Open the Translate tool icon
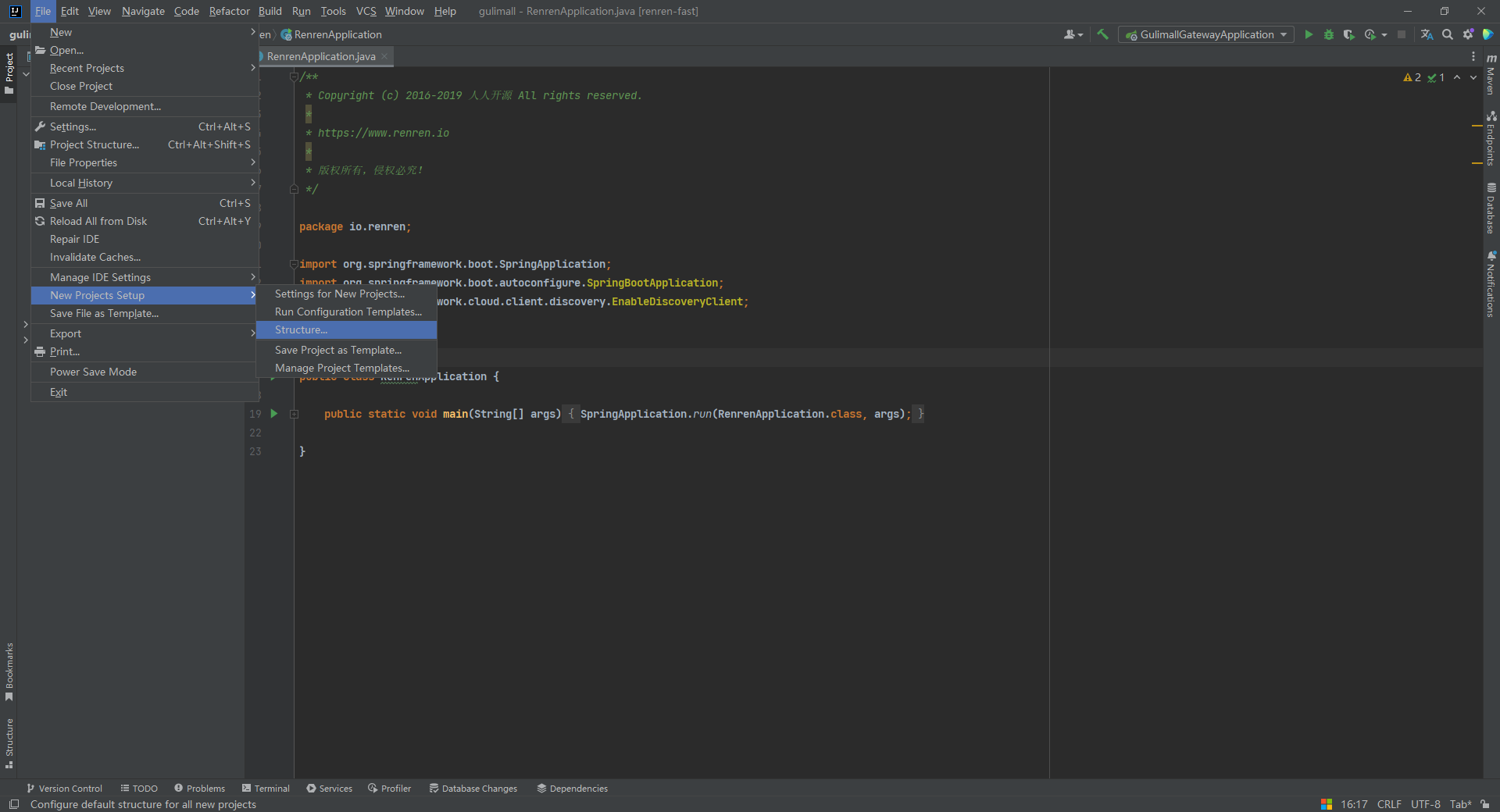The width and height of the screenshot is (1500, 812). pos(1427,34)
